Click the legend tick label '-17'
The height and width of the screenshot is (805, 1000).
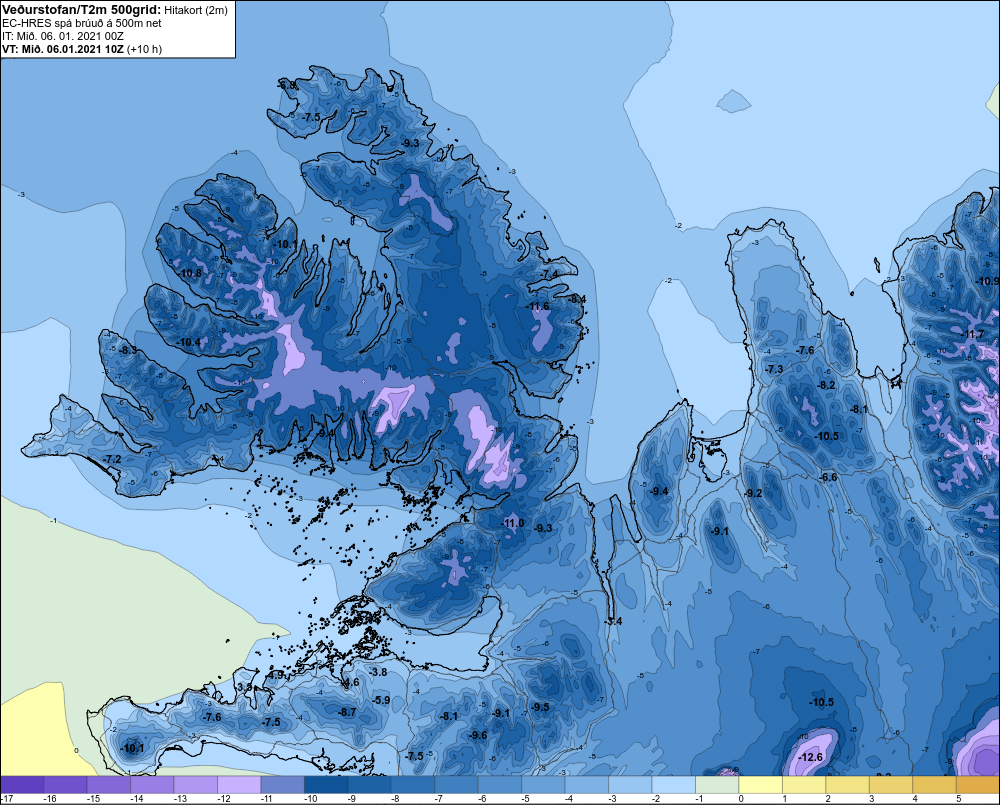(x=6, y=799)
